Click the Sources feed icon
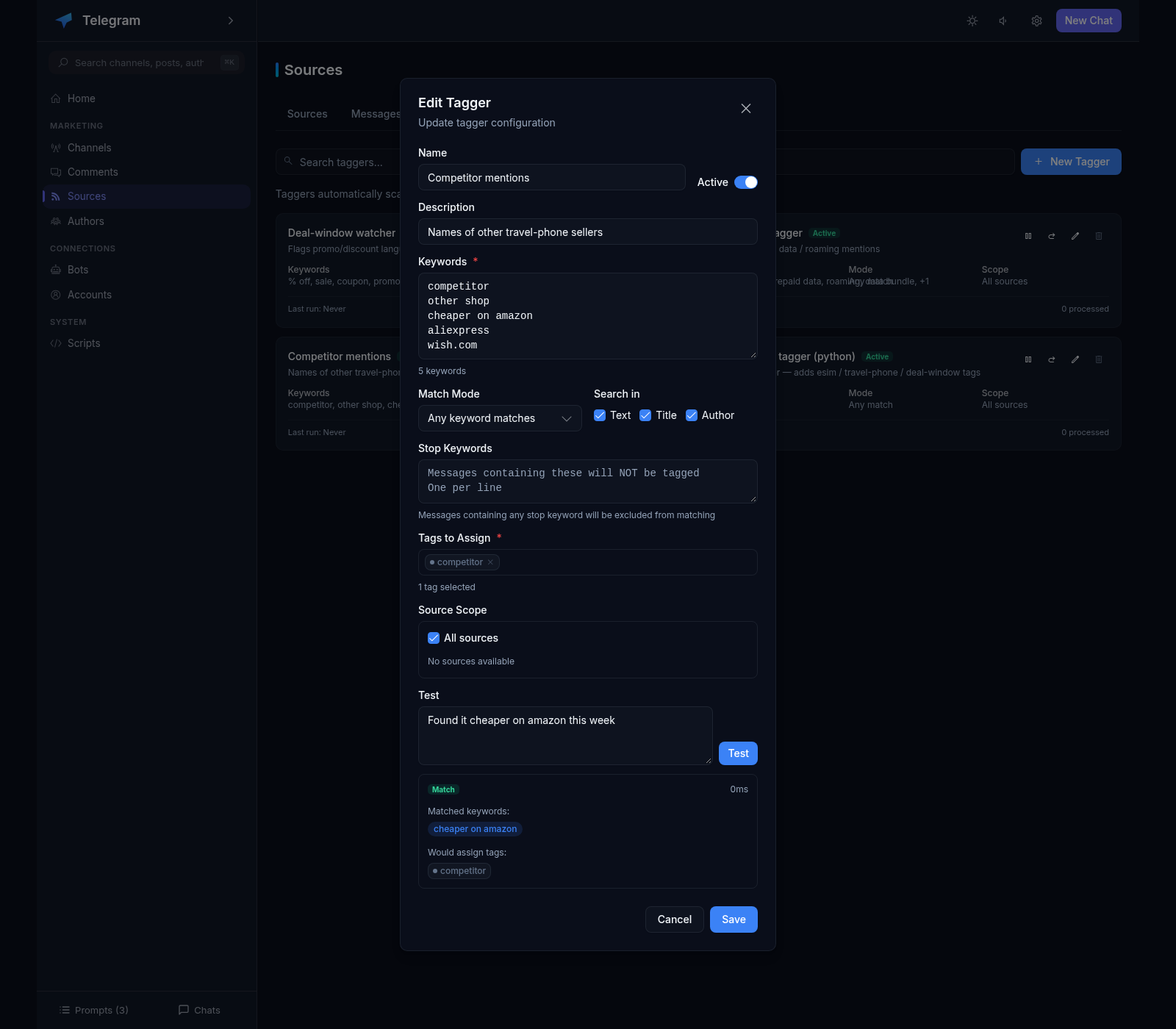This screenshot has width=1176, height=1029. 56,196
